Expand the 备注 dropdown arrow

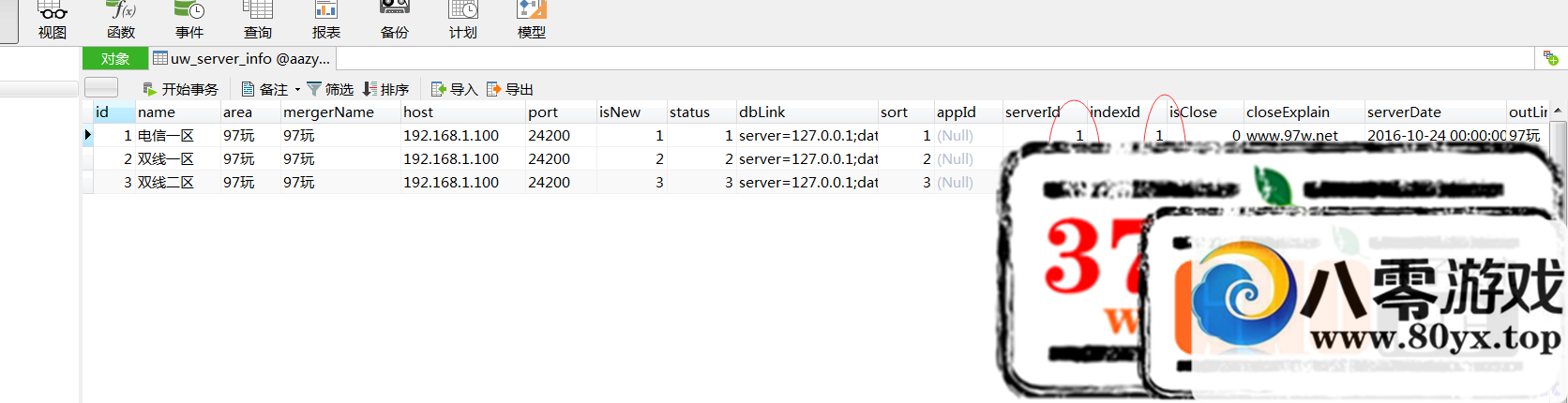[x=297, y=90]
